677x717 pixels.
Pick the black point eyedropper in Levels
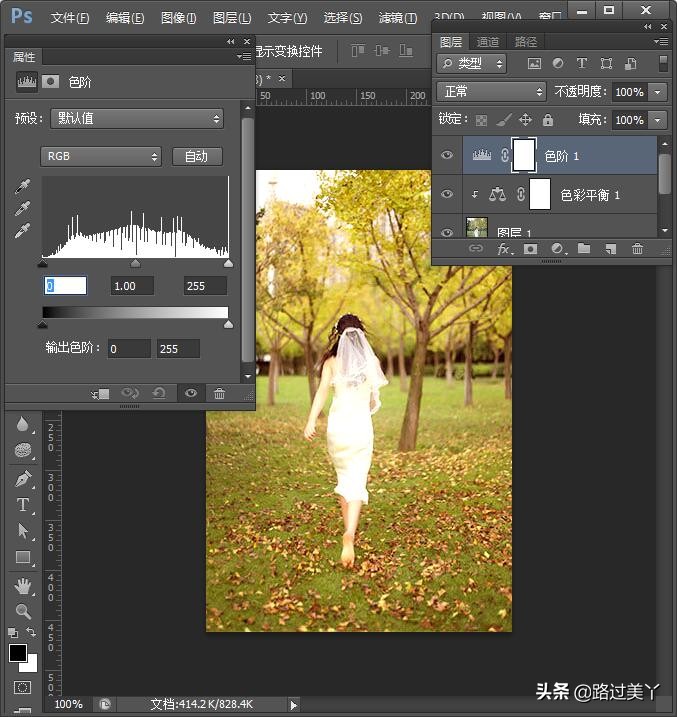click(22, 187)
